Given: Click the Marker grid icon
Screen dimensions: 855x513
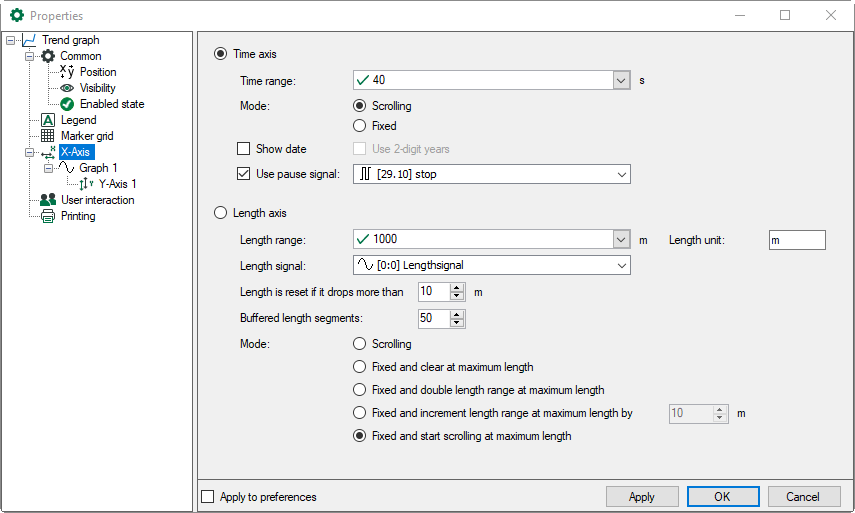Looking at the screenshot, I should [47, 136].
